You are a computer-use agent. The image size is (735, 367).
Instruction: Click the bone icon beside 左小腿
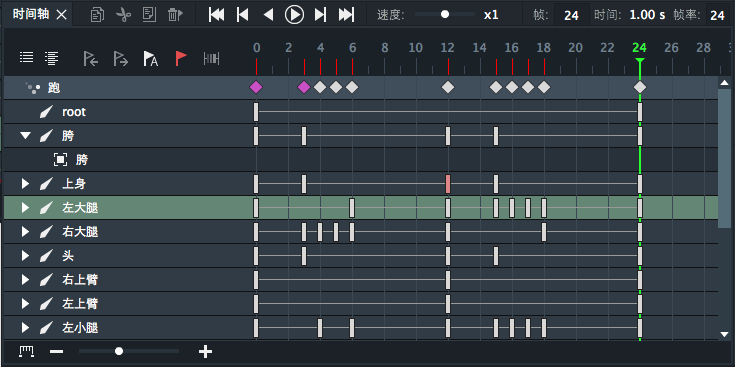pos(45,328)
